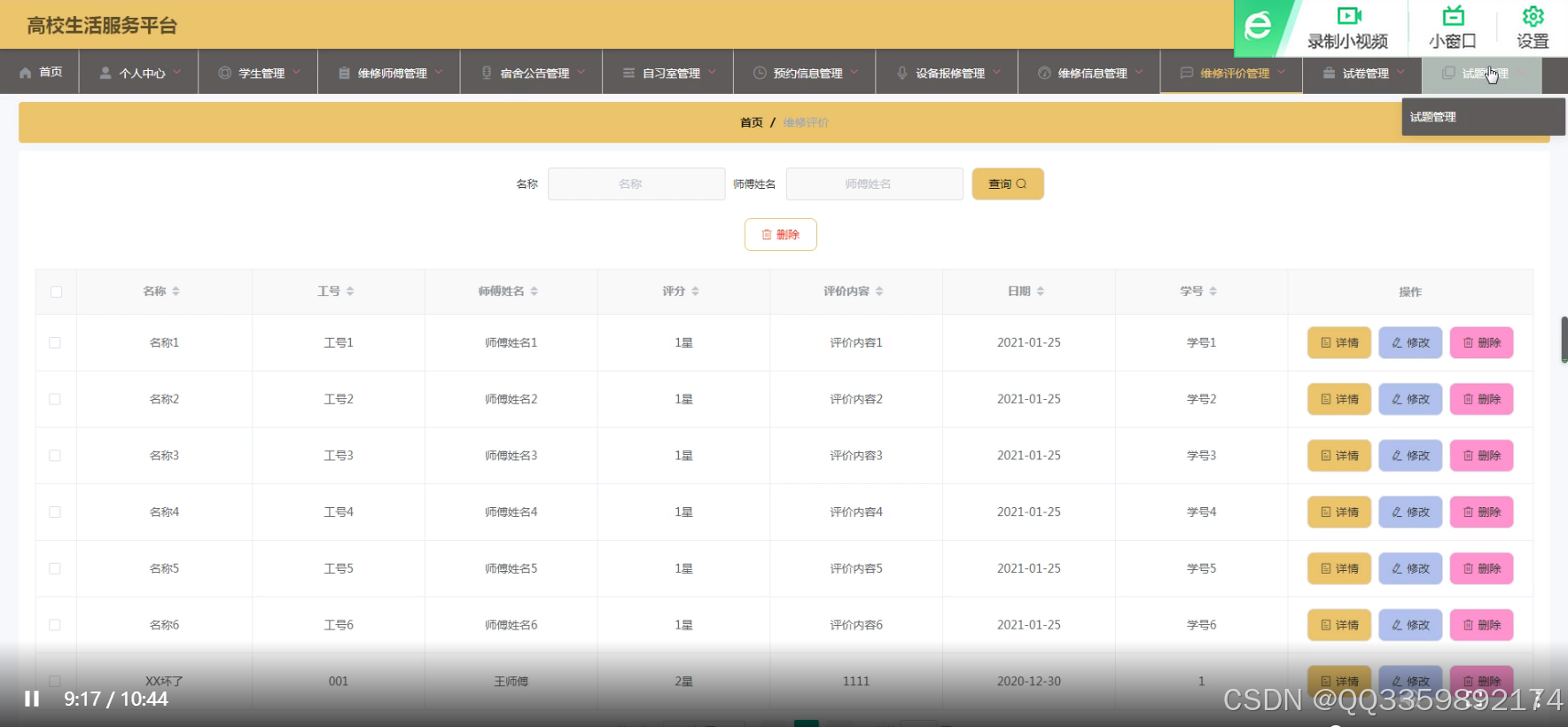Click the home icon beside 首页
Screen dimensions: 1568x727
point(26,73)
